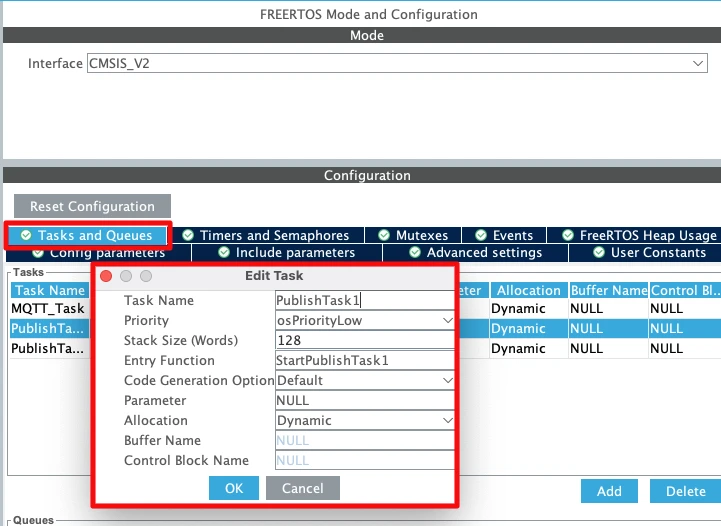The height and width of the screenshot is (526, 721).
Task: Switch to Include parameters tab
Action: click(x=286, y=253)
